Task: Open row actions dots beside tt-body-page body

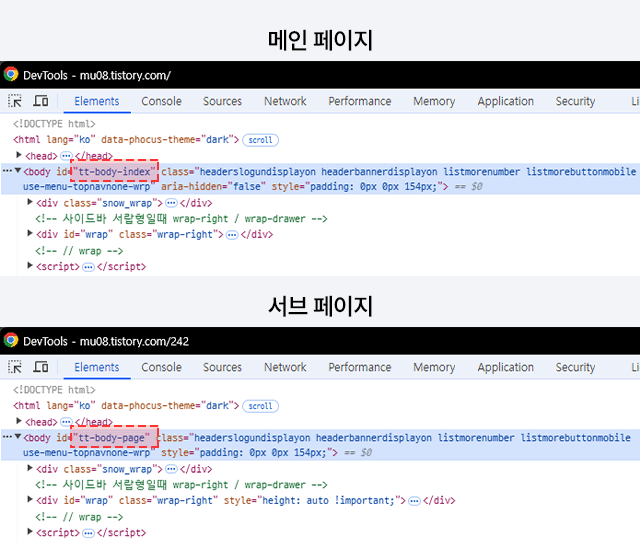Action: (x=7, y=437)
